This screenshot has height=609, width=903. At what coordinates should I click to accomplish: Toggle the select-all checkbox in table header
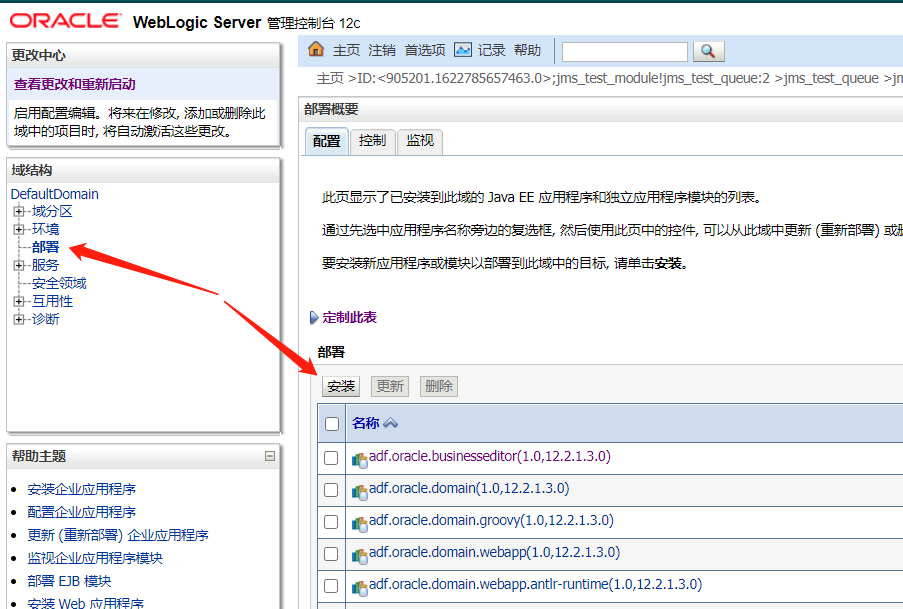[332, 424]
